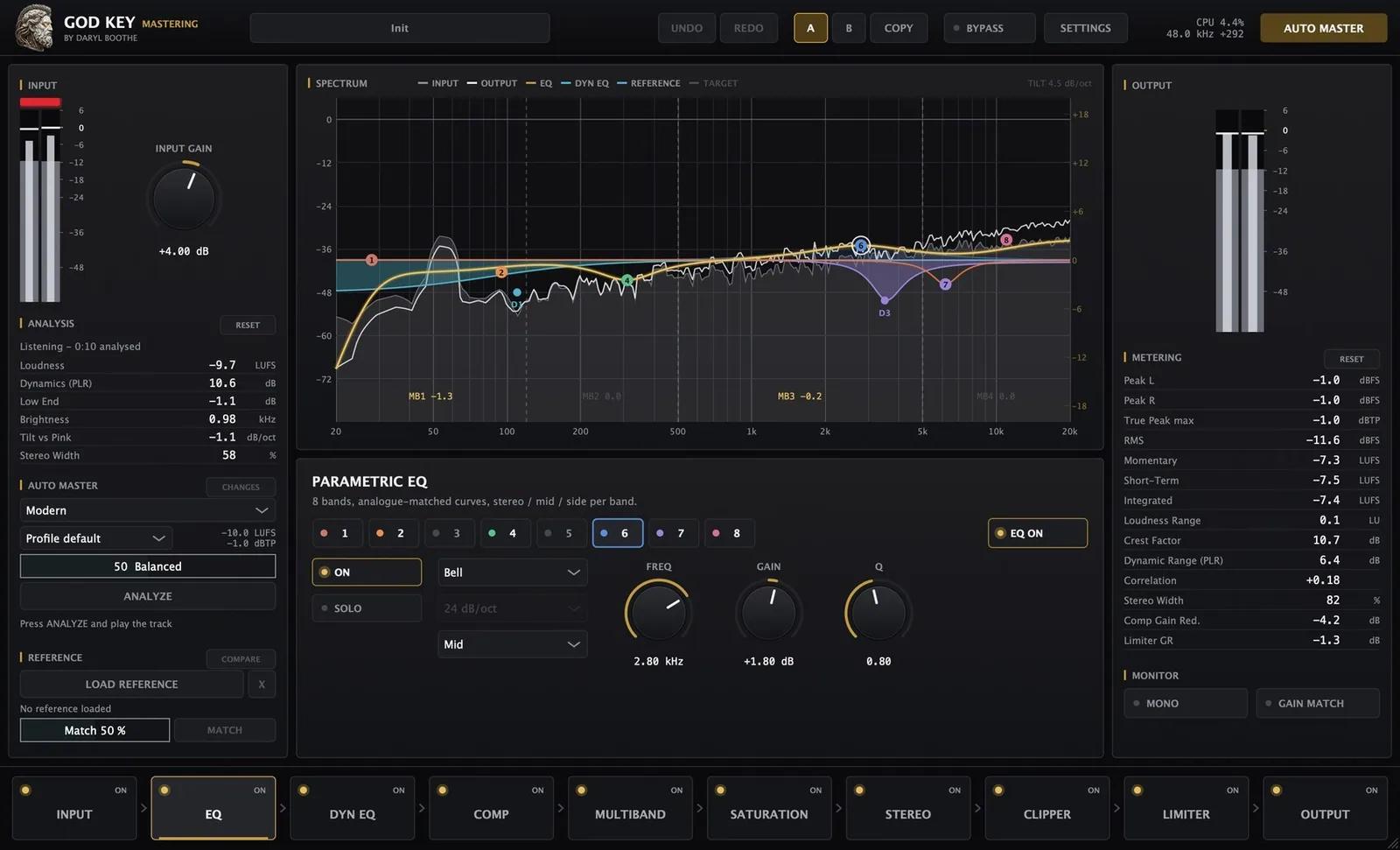1400x850 pixels.
Task: Toggle power indicator on CLIPPER module
Action: point(998,790)
